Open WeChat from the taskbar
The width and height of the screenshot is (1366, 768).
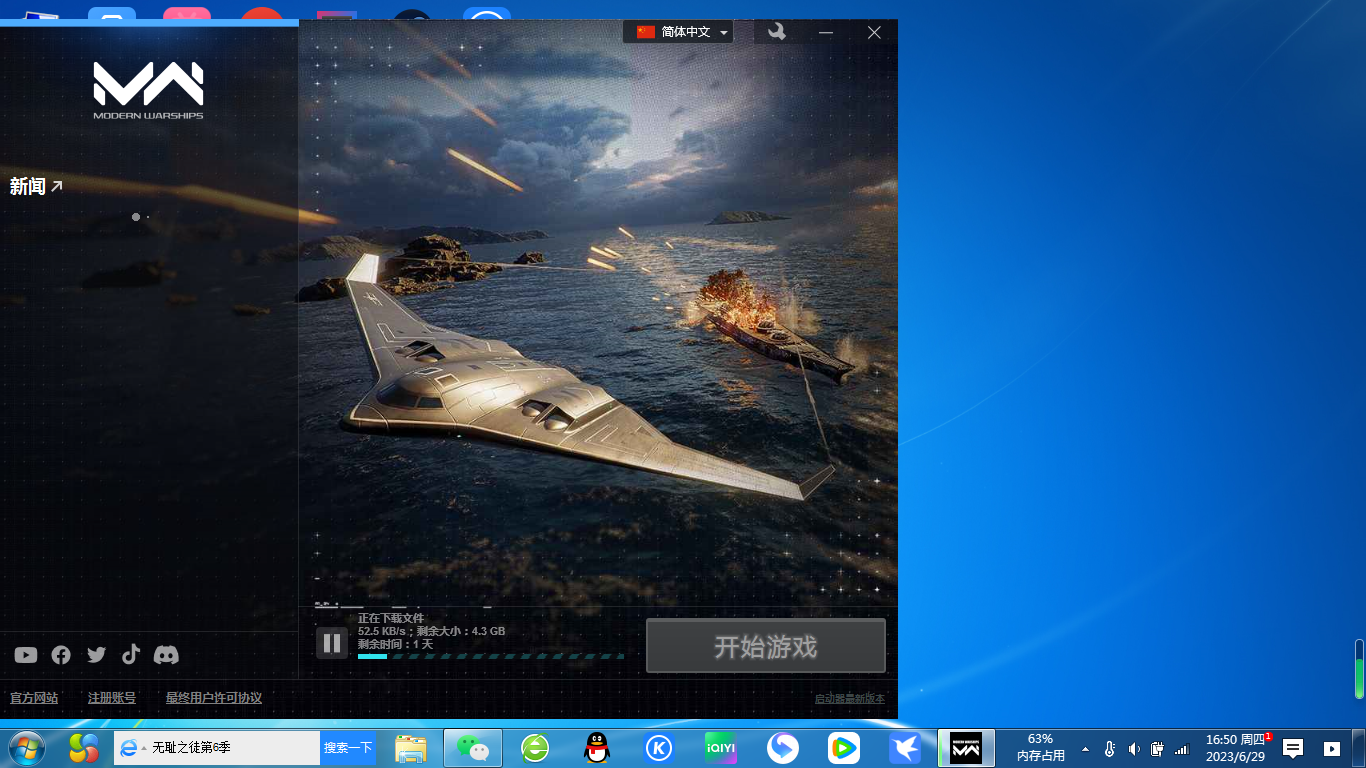point(473,748)
